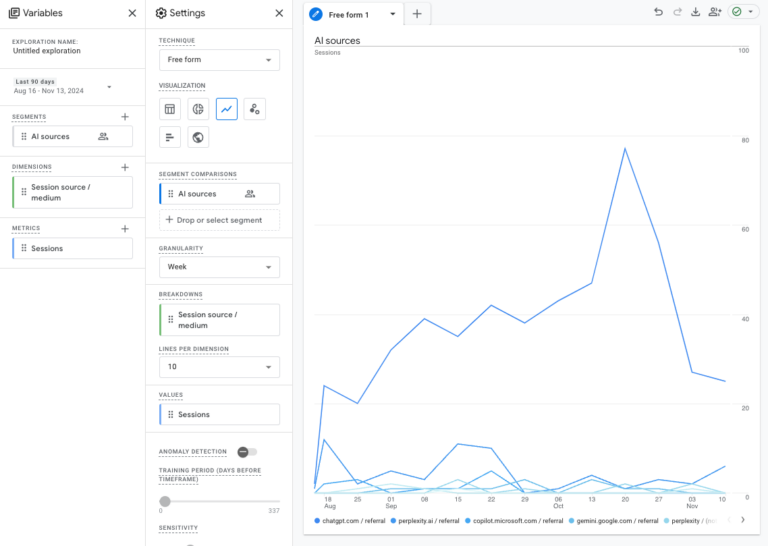The width and height of the screenshot is (768, 546).
Task: Add a new exploration tab
Action: (417, 14)
